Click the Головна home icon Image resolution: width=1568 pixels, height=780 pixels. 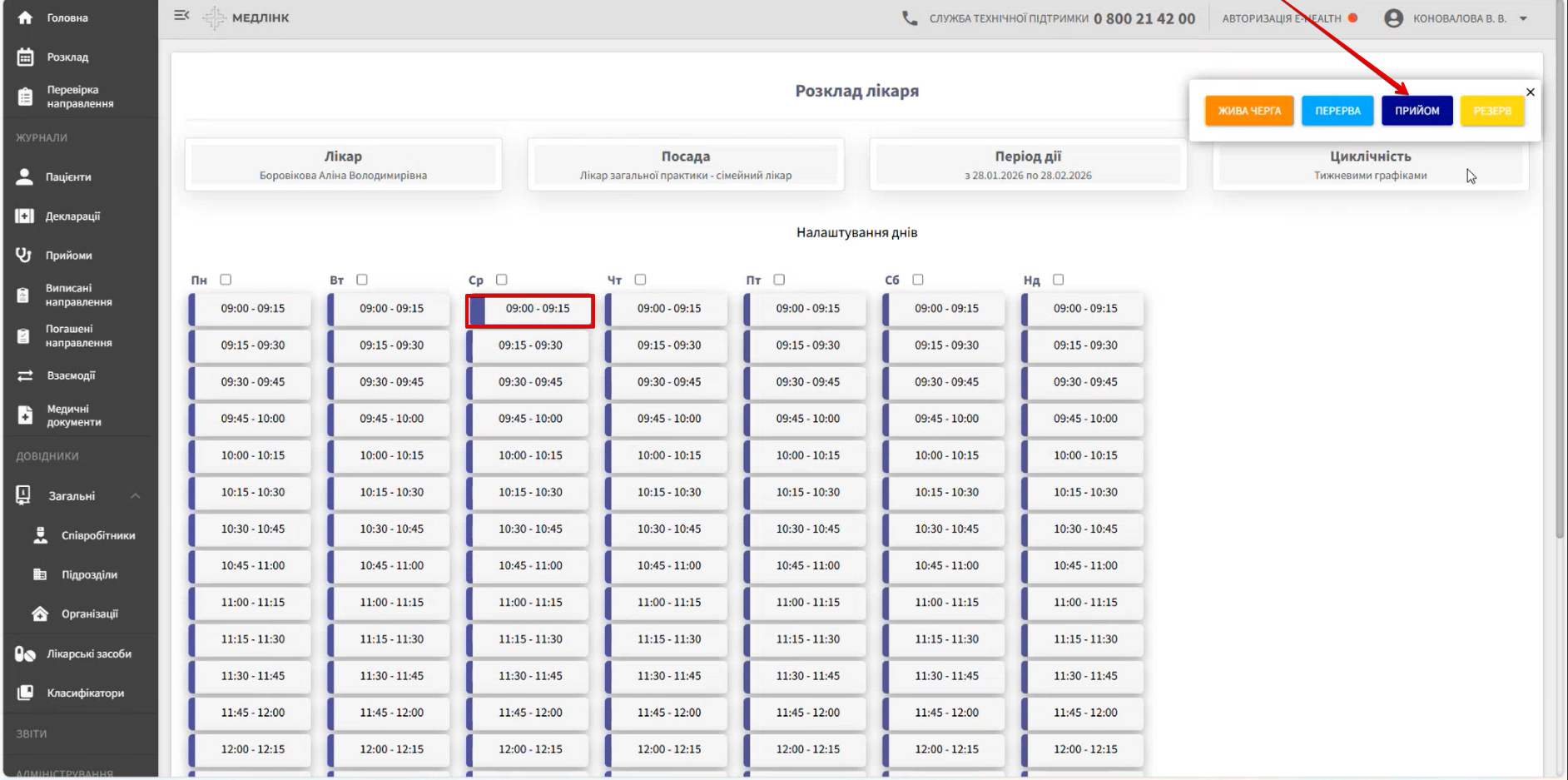(x=25, y=17)
